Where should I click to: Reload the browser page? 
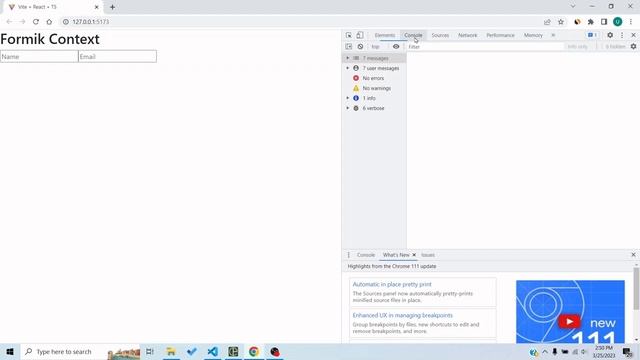pos(36,22)
